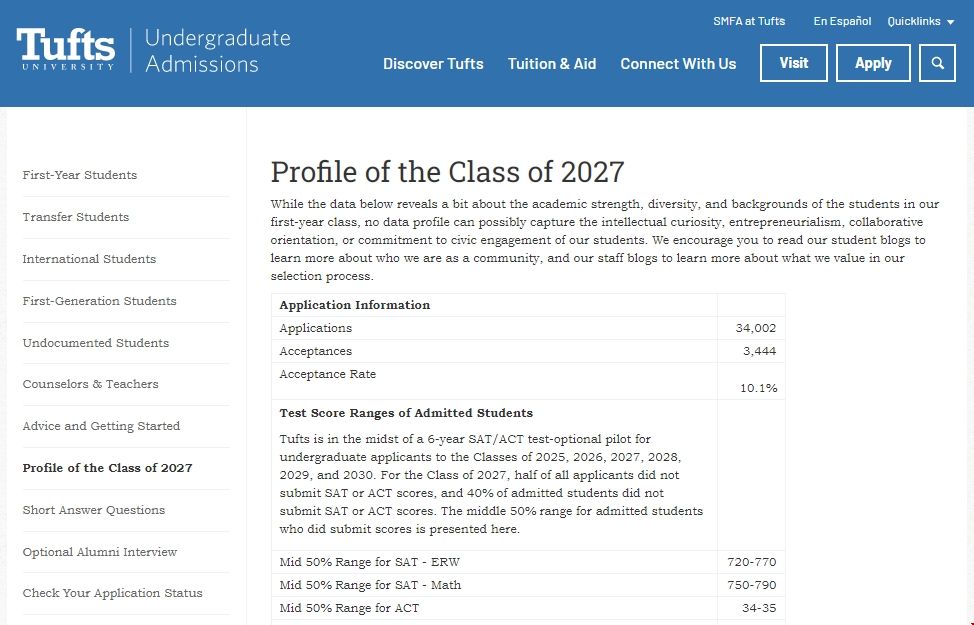Click the Apply button
The height and width of the screenshot is (625, 974).
point(873,63)
